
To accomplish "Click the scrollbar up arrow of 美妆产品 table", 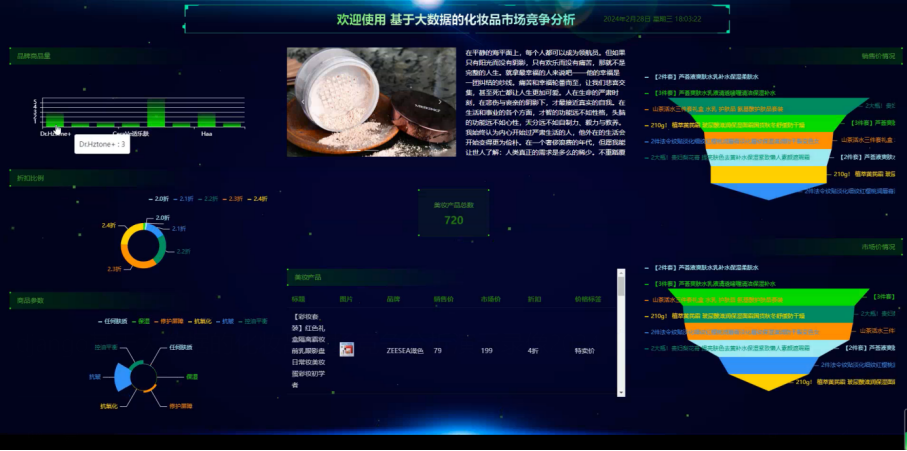I will (x=621, y=272).
